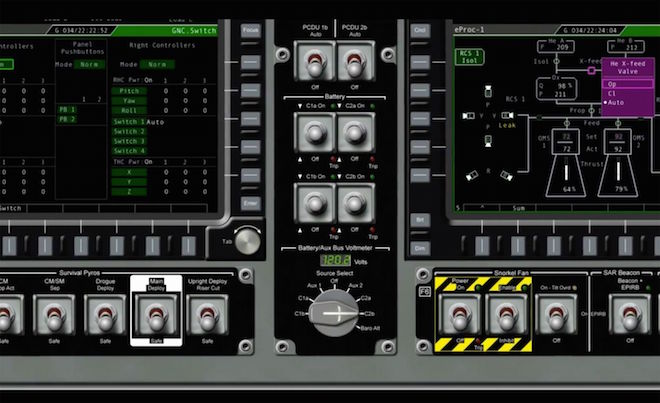Select the Feed valve above OMS 1
660x403 pixels.
pos(567,123)
